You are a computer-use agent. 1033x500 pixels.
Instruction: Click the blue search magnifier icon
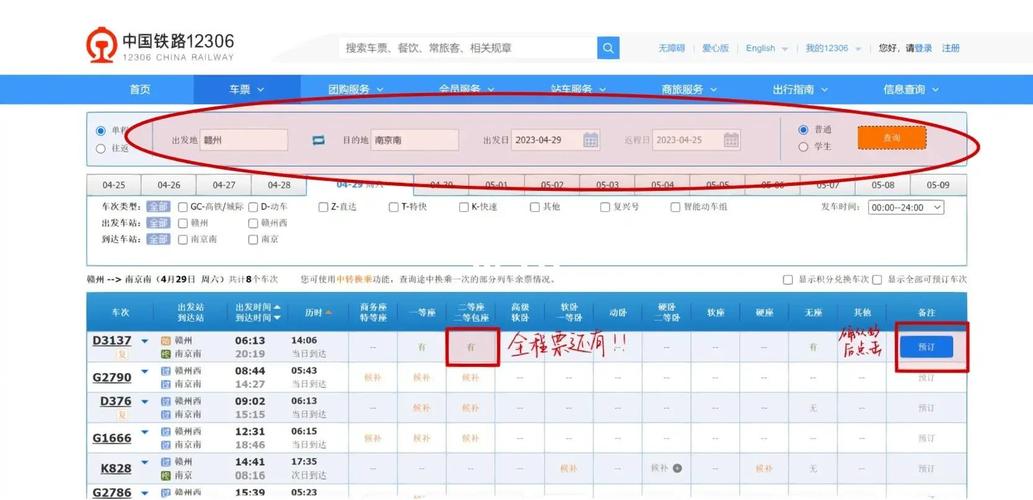(x=608, y=48)
